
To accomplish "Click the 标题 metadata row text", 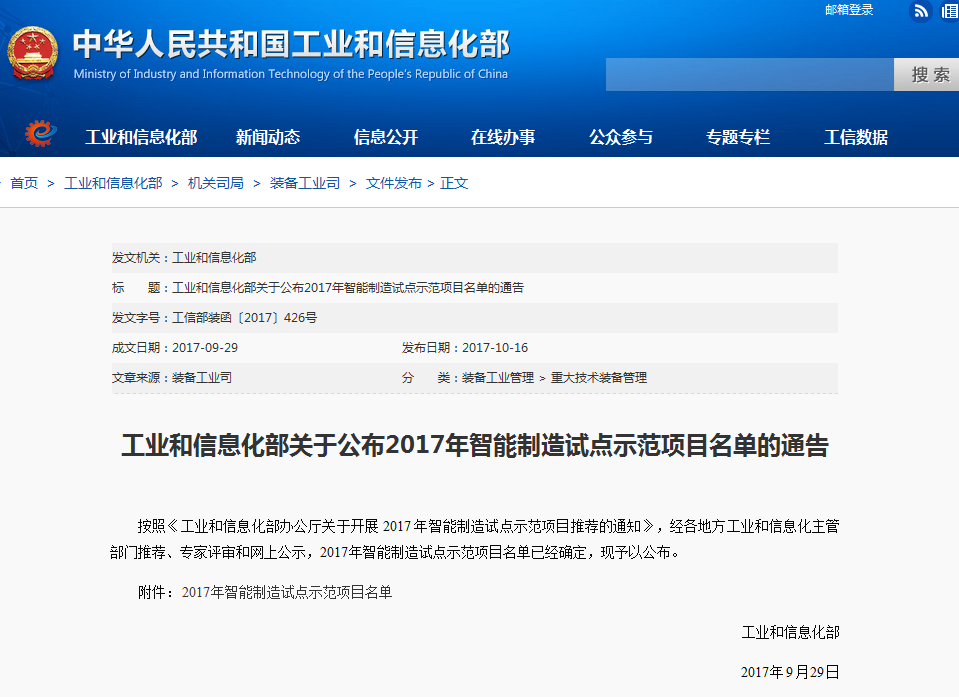I will tap(318, 288).
